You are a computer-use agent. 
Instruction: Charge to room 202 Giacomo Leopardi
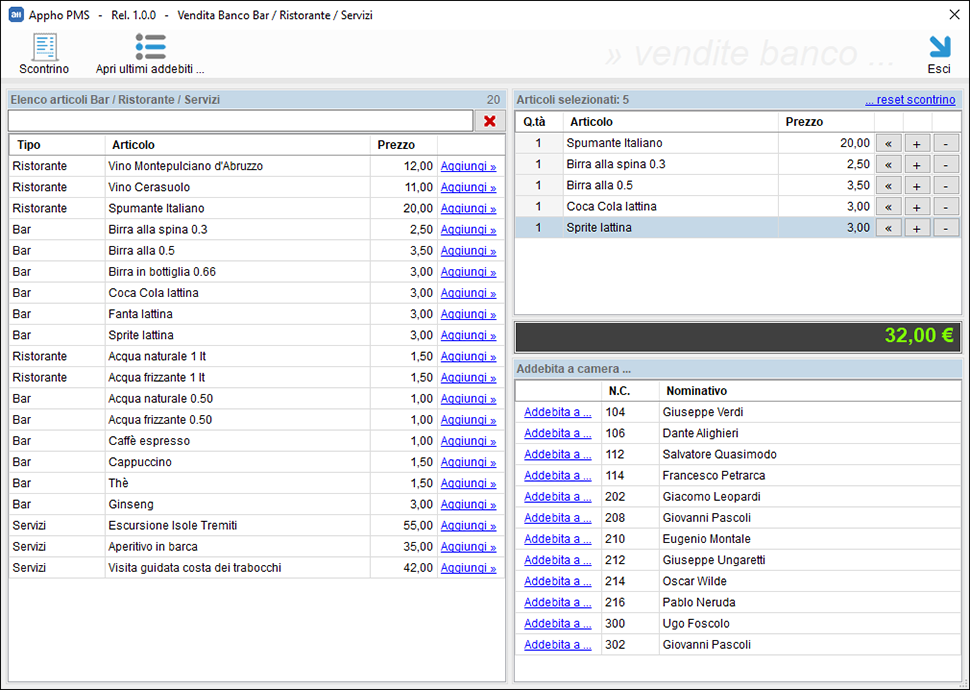pos(557,496)
